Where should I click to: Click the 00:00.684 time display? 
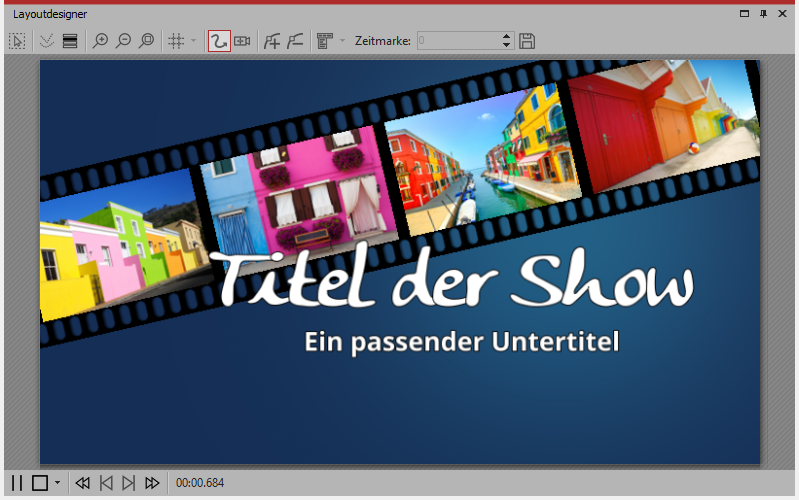[200, 483]
